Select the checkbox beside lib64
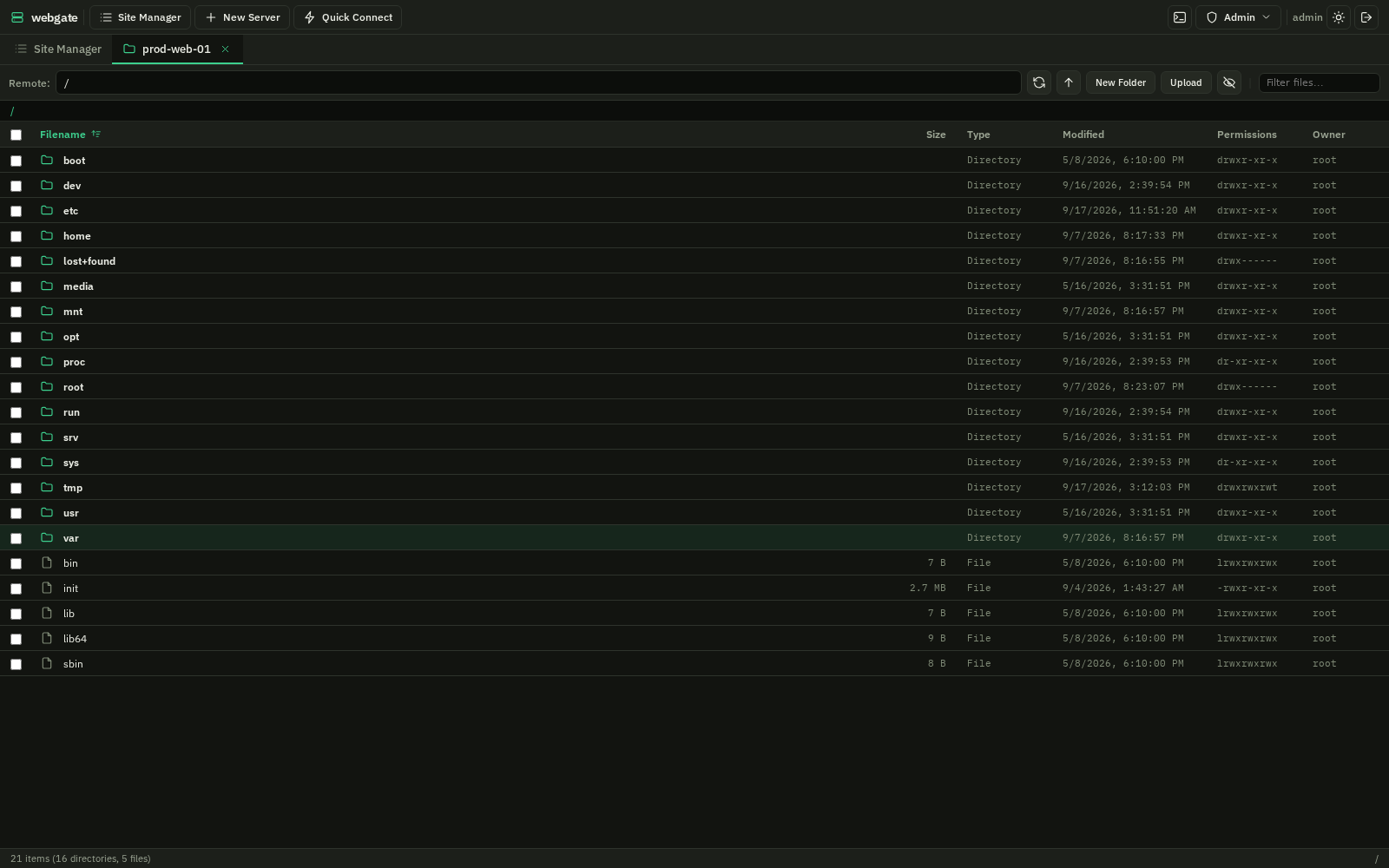Screen dimensions: 1389x868 click(x=16, y=639)
